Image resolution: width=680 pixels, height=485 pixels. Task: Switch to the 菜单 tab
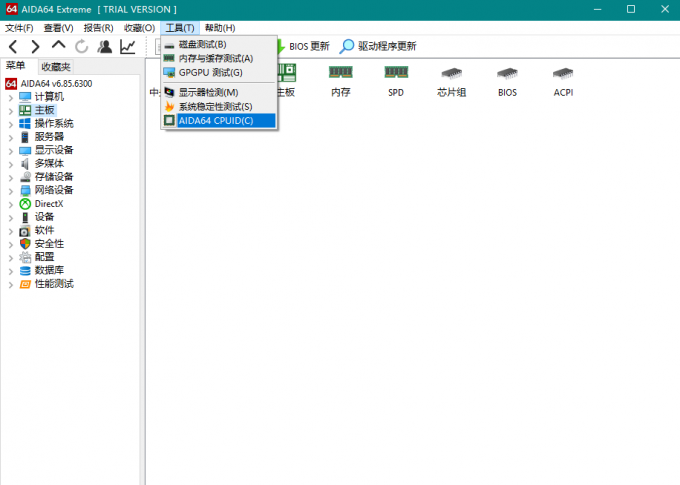(16, 66)
